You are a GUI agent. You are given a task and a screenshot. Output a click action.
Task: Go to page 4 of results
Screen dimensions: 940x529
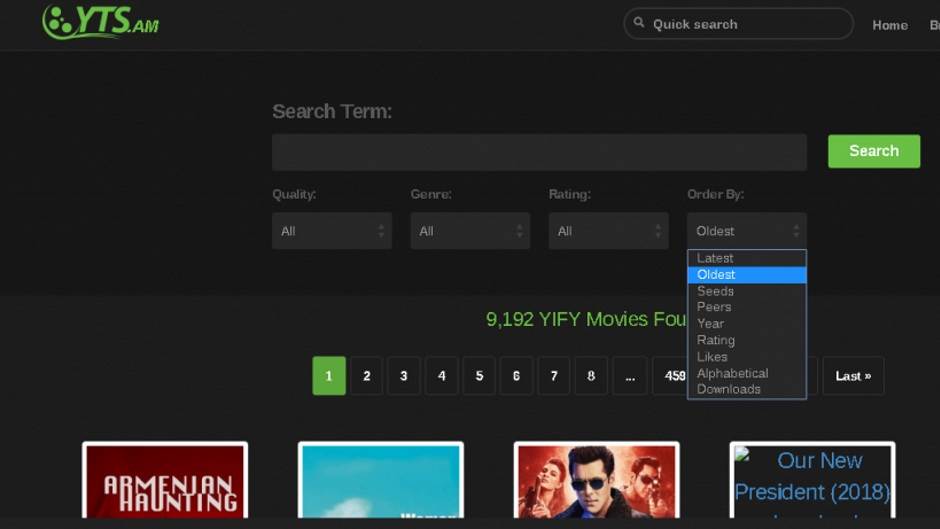(x=441, y=376)
